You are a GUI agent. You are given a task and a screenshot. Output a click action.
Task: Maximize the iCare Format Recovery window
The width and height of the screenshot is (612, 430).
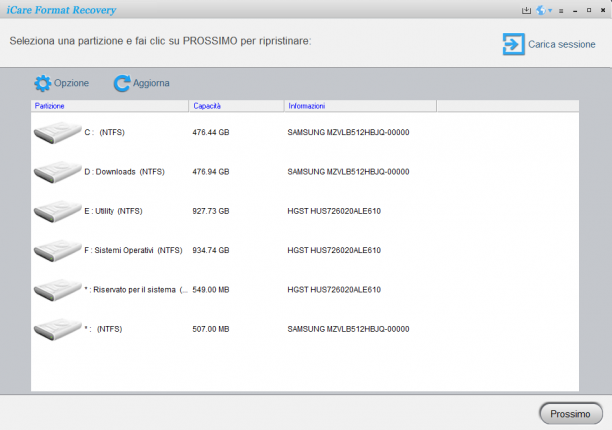[589, 11]
